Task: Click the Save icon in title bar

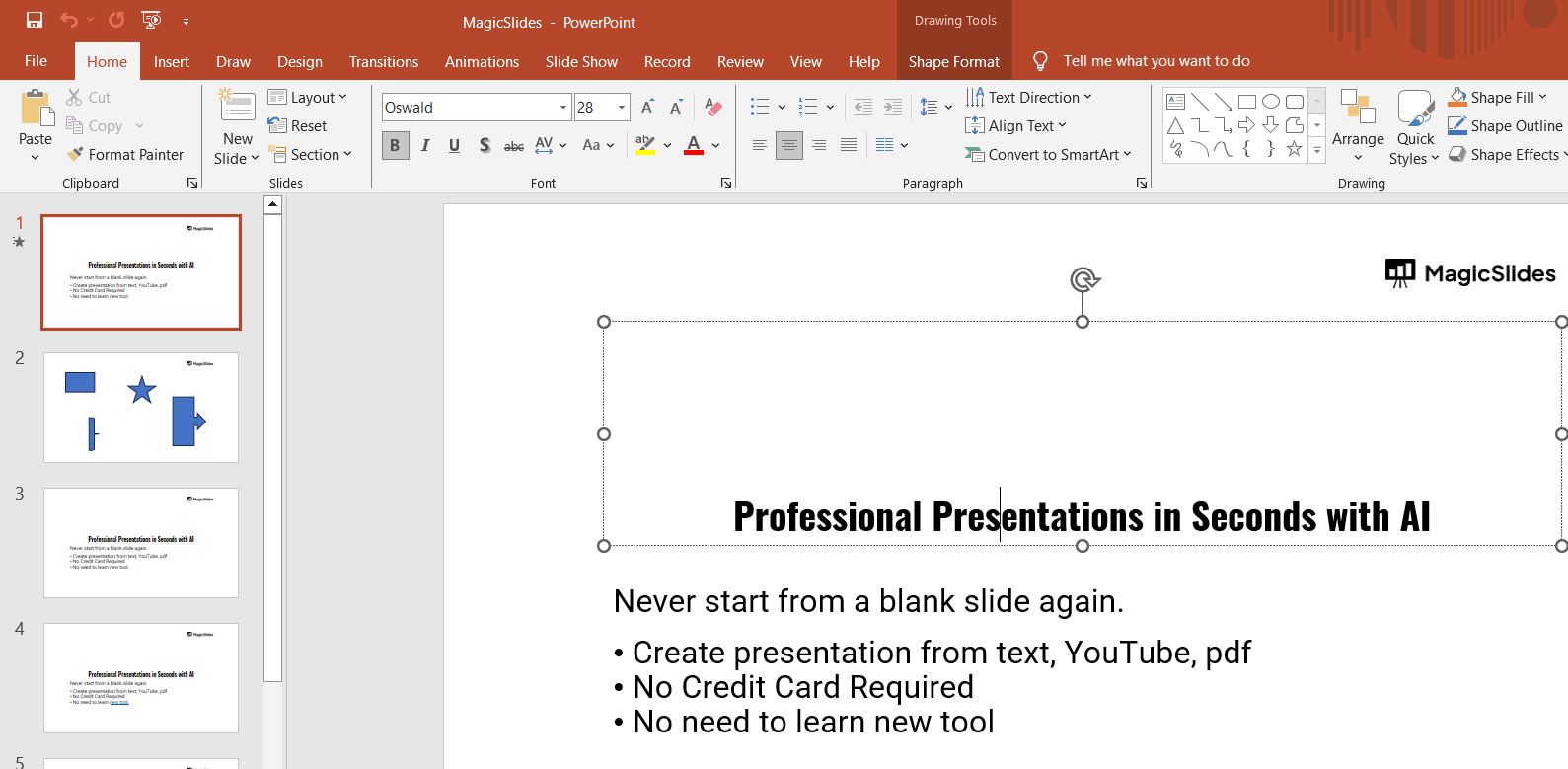Action: (35, 20)
